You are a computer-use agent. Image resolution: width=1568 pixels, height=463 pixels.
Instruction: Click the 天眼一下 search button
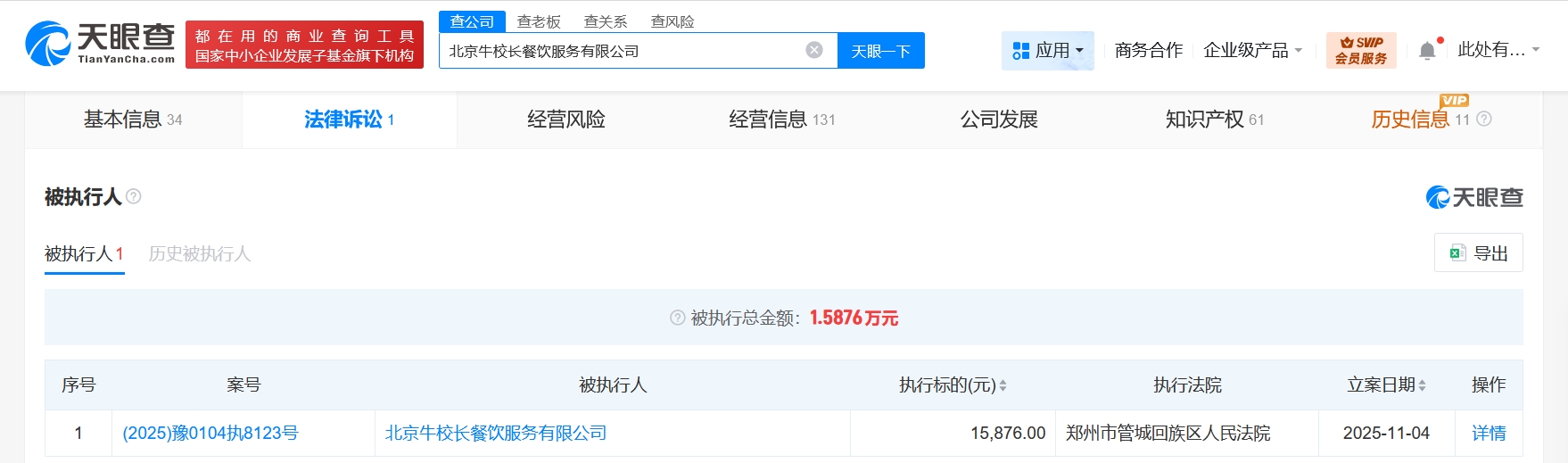(x=880, y=51)
